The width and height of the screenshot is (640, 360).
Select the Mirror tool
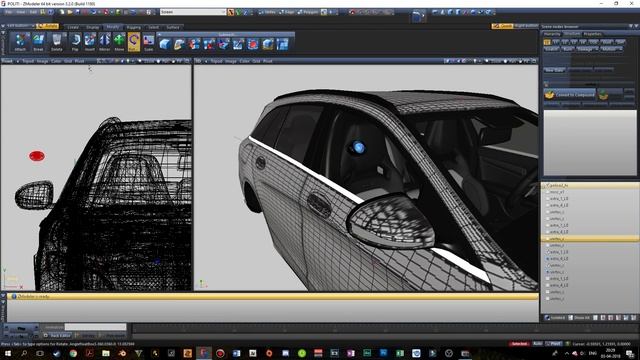tap(104, 42)
